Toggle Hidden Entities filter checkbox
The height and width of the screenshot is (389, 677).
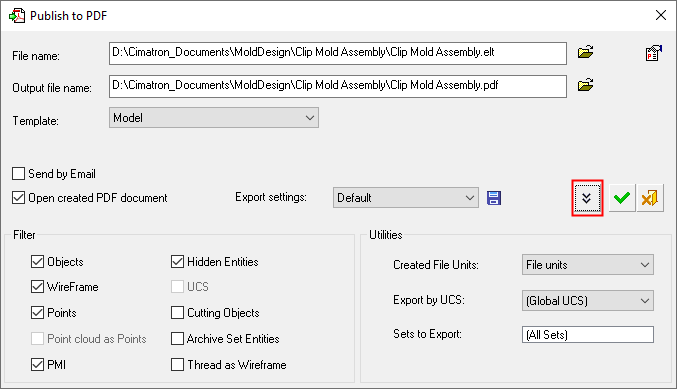[x=177, y=262]
